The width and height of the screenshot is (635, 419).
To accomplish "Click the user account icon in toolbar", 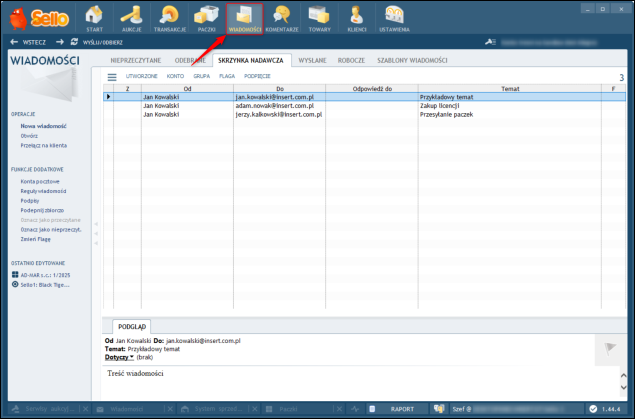I will [490, 42].
